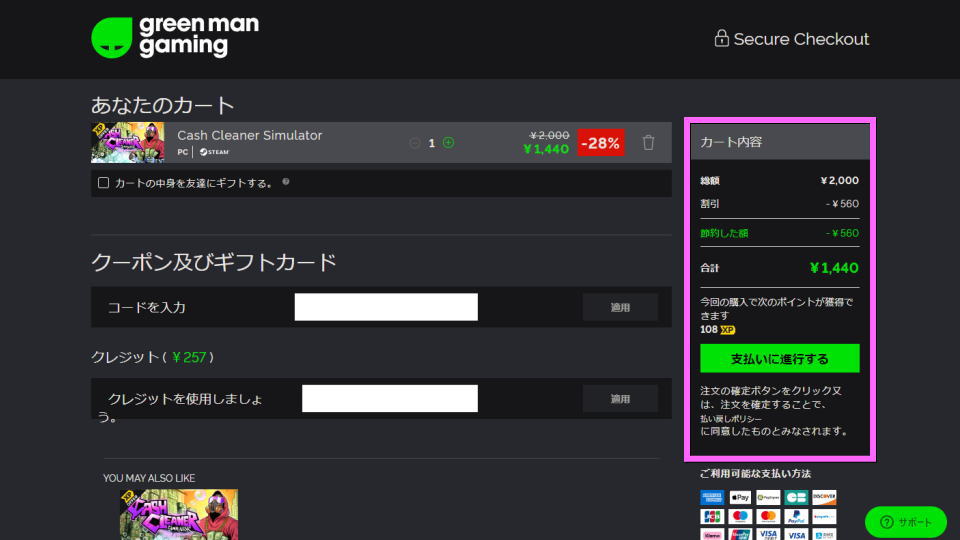The image size is (960, 540).
Task: Open the サポート support chat button
Action: pos(906,522)
